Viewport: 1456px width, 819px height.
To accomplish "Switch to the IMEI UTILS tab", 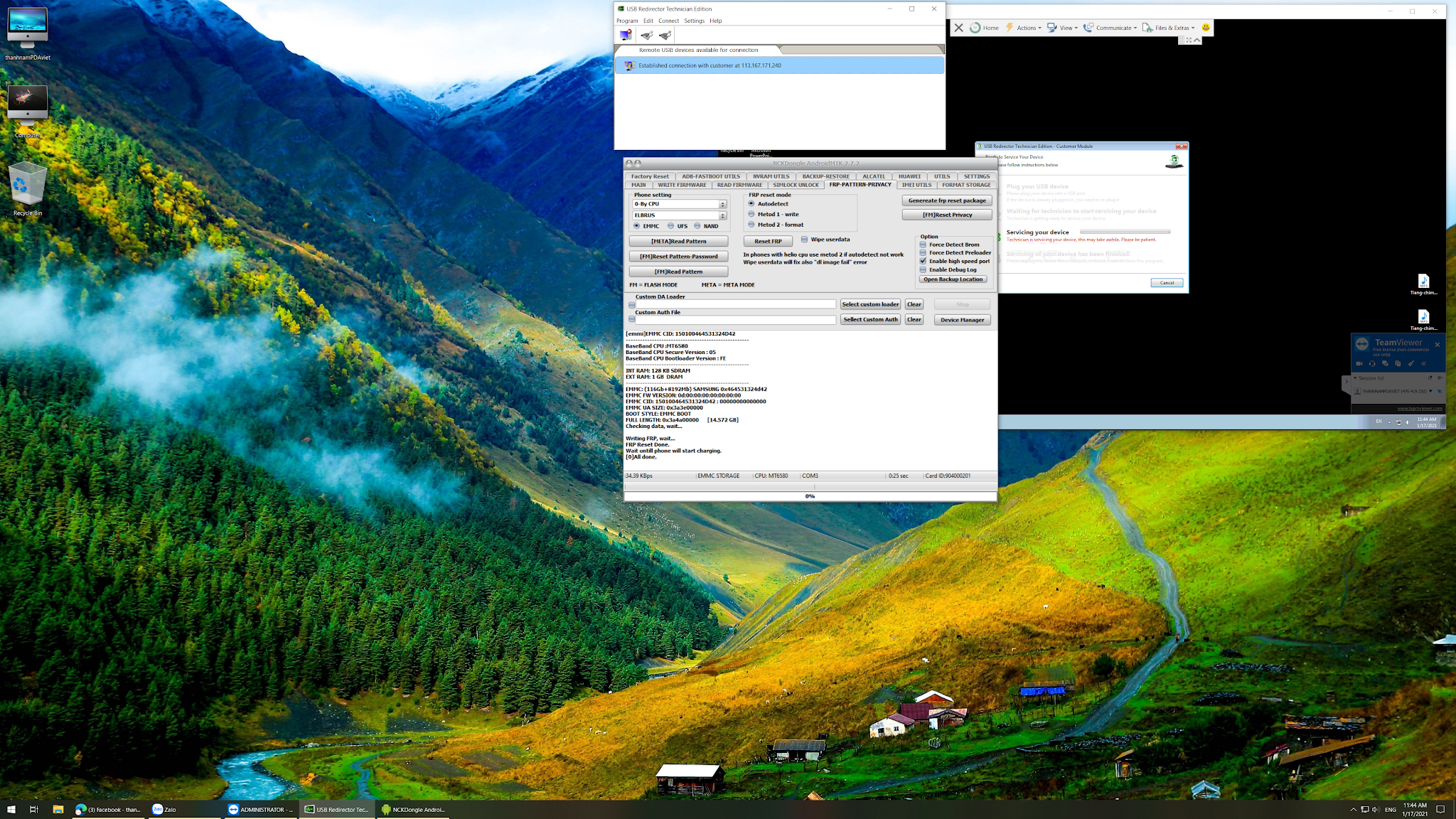I will [x=916, y=185].
